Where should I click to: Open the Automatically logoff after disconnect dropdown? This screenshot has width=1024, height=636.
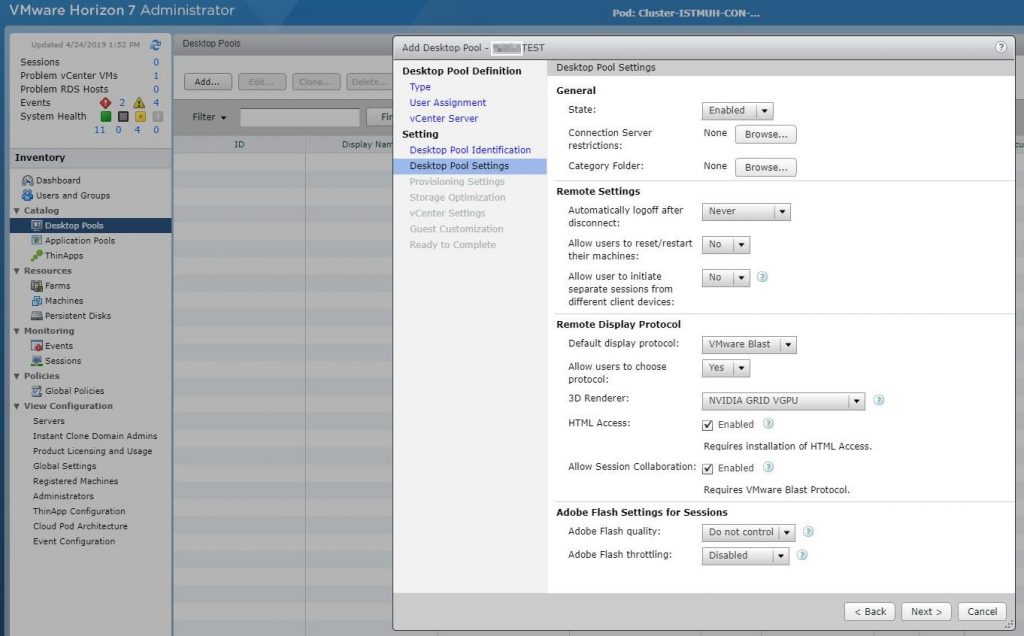746,212
